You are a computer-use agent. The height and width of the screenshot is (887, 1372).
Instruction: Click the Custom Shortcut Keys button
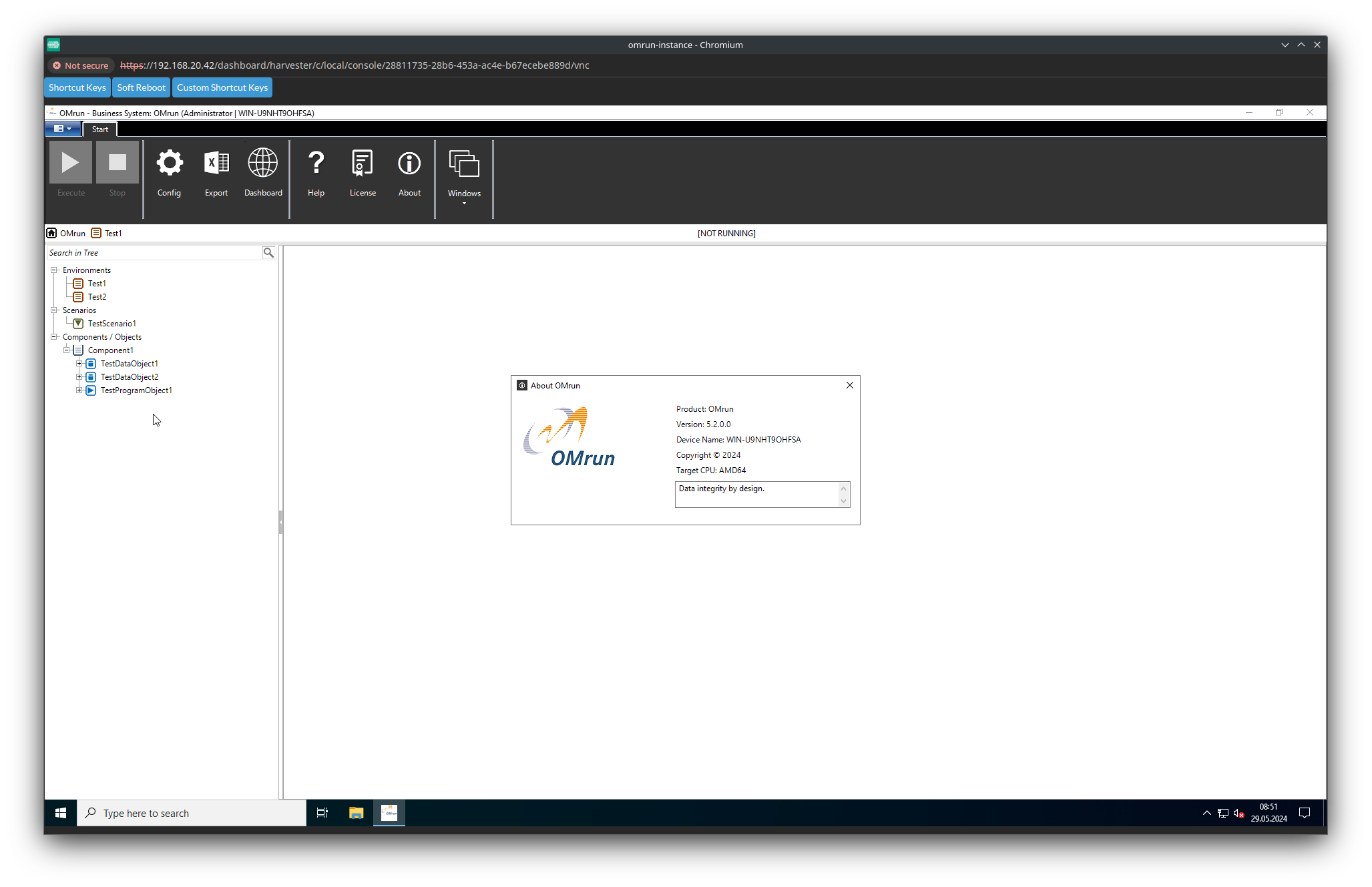(222, 87)
